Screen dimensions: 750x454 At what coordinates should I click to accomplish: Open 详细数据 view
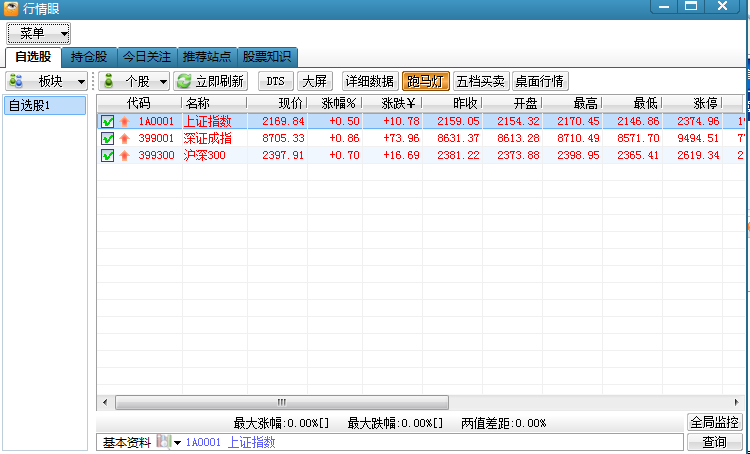[370, 81]
